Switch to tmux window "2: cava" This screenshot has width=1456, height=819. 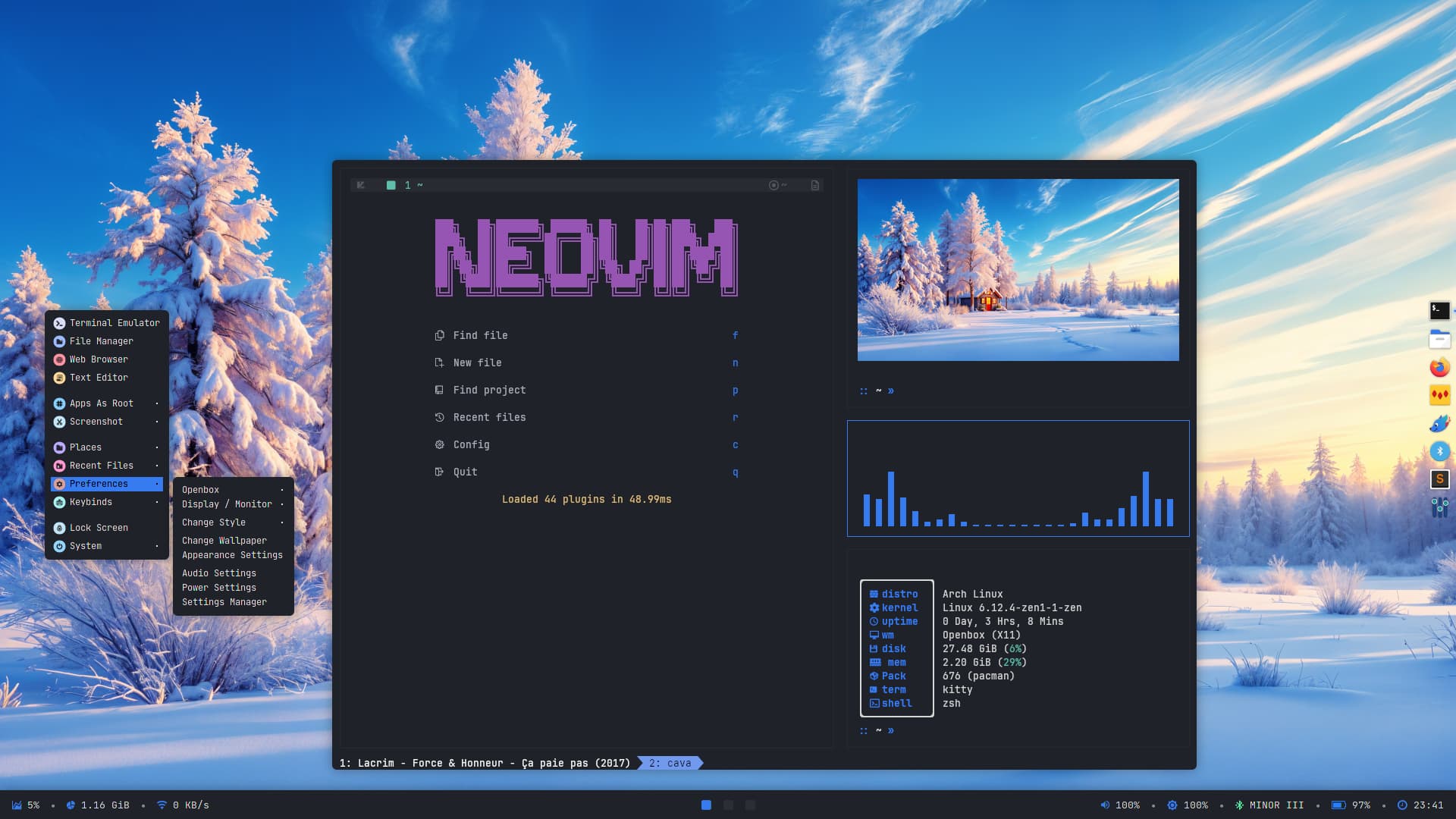coord(670,763)
